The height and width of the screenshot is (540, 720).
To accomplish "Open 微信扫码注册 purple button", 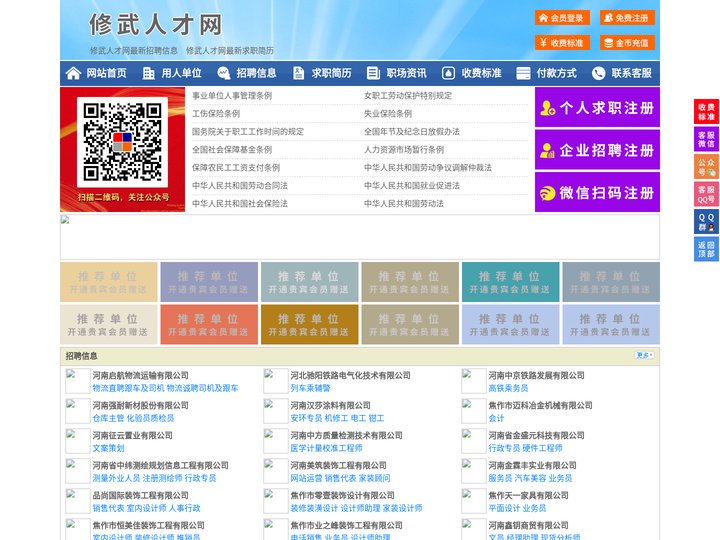I will click(597, 192).
